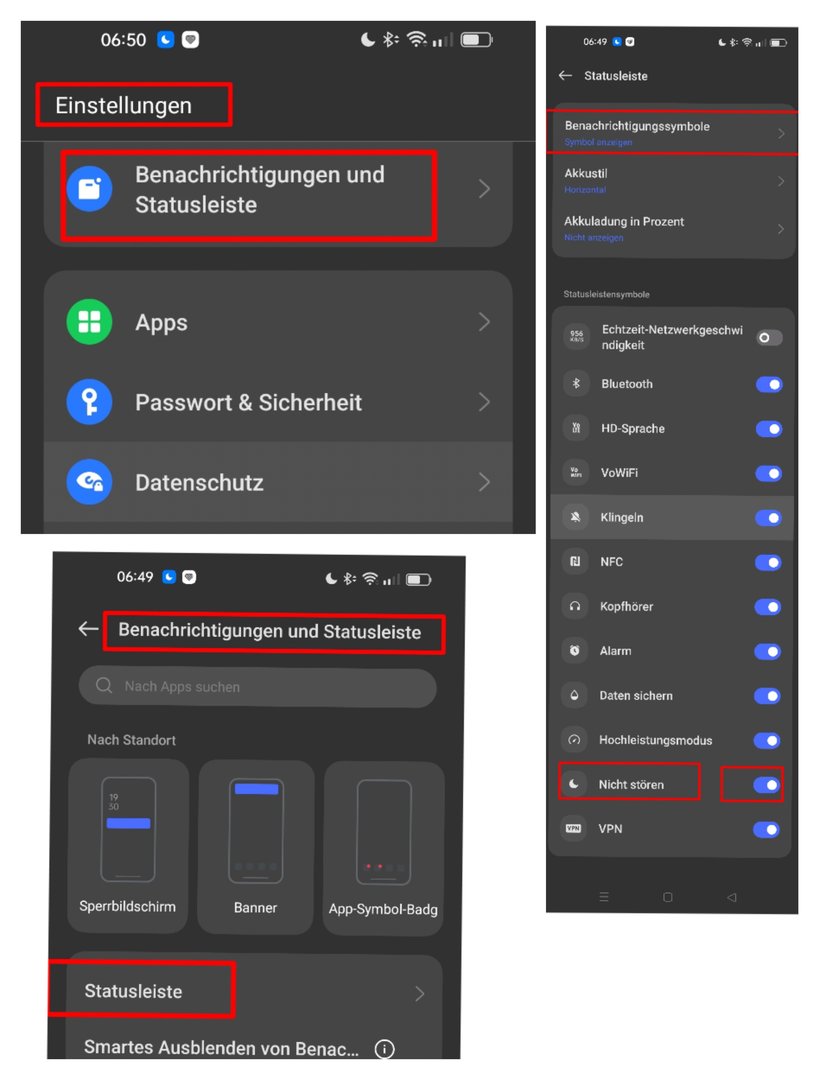Click the Nach Apps suchen search field

coord(258,686)
